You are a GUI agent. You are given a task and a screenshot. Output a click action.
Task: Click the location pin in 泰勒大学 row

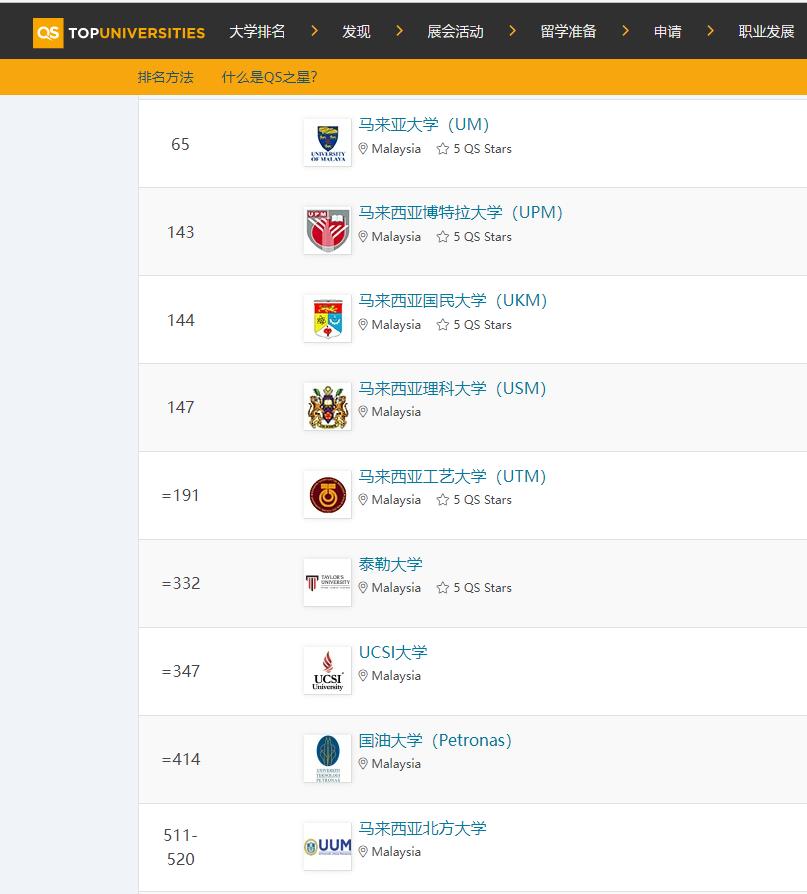click(x=363, y=587)
